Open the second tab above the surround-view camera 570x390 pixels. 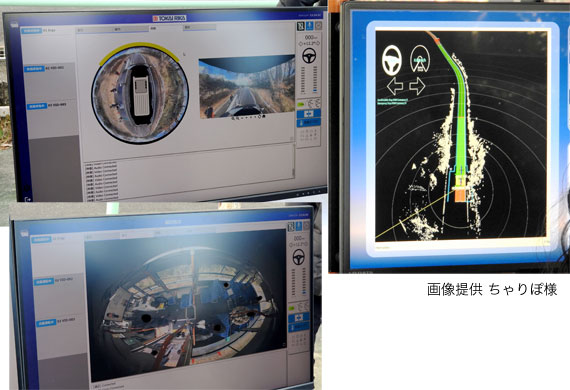(x=131, y=29)
